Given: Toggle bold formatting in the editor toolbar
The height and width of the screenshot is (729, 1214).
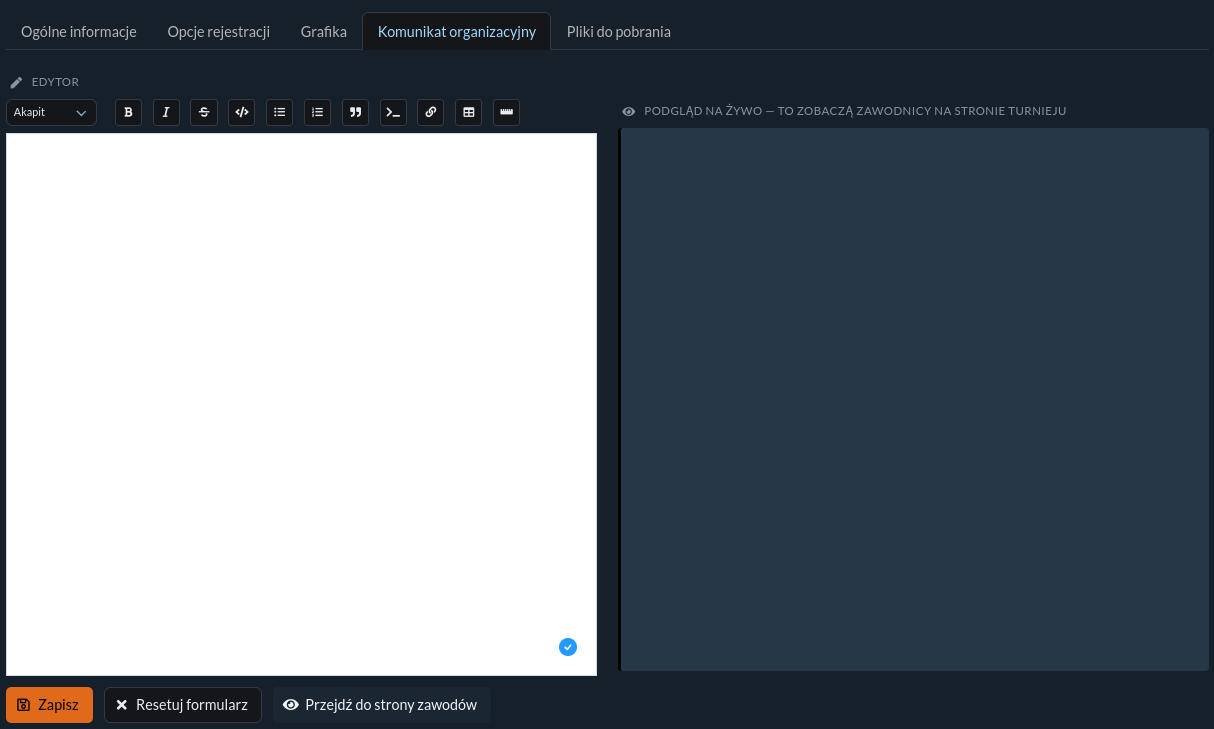Looking at the screenshot, I should click(128, 112).
